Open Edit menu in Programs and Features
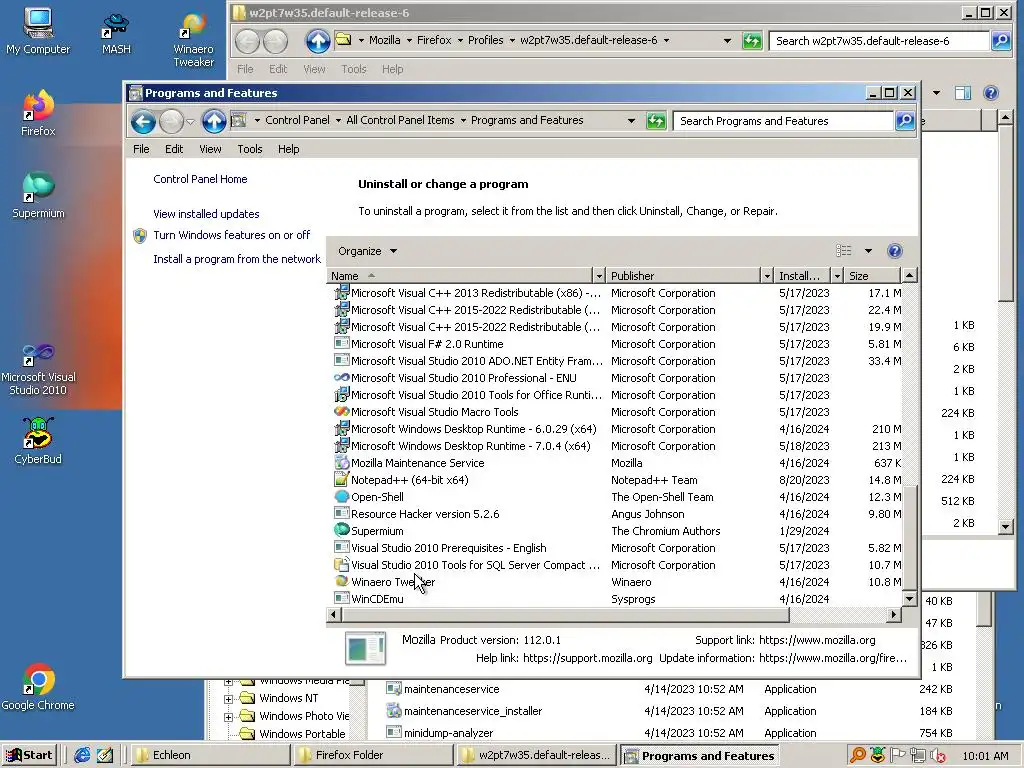This screenshot has height=768, width=1024. click(174, 149)
